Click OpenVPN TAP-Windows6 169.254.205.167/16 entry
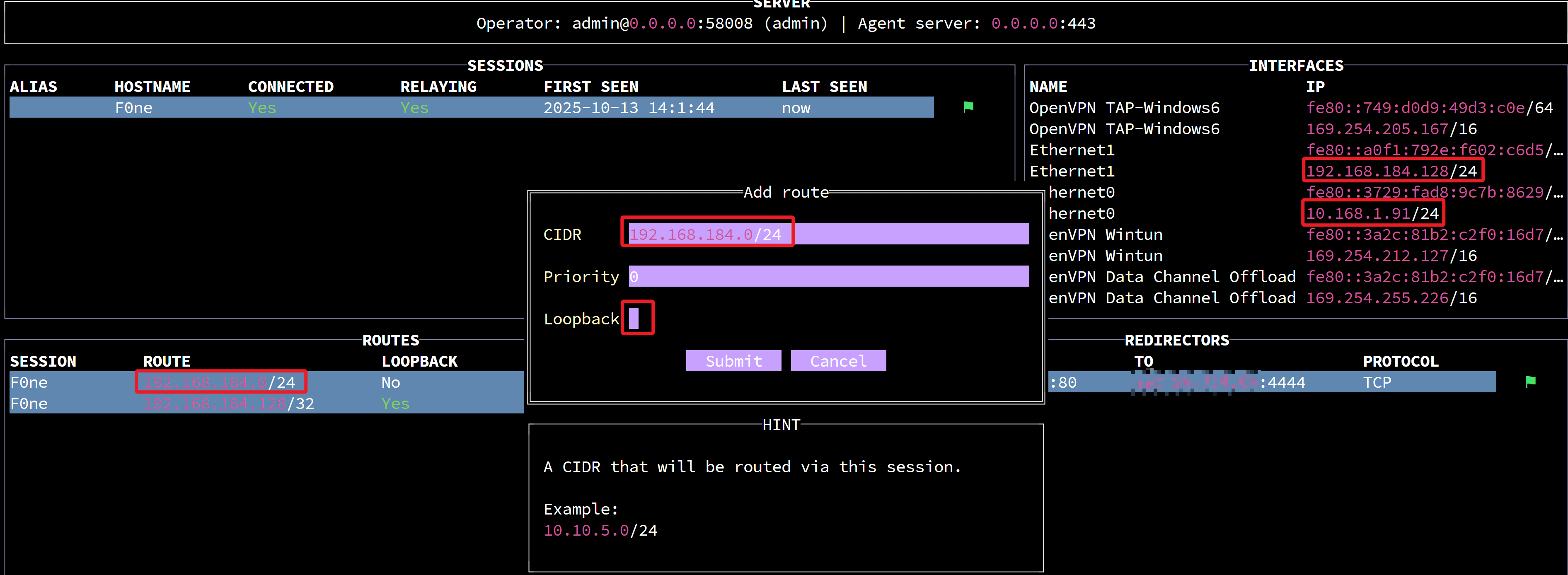This screenshot has width=1568, height=575. pos(1391,129)
